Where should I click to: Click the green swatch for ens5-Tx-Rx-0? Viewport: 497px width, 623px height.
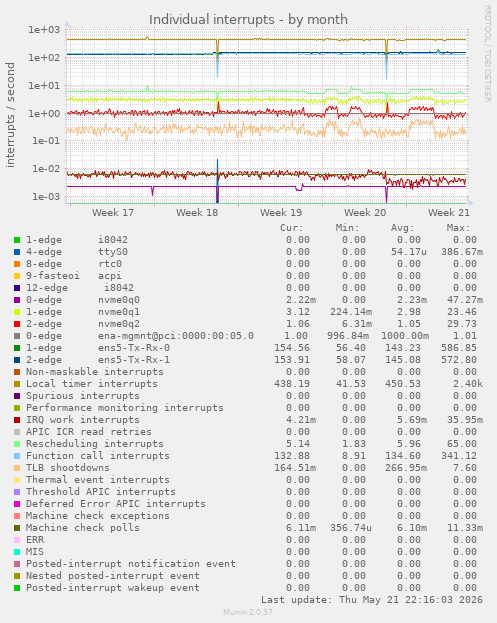click(17, 348)
